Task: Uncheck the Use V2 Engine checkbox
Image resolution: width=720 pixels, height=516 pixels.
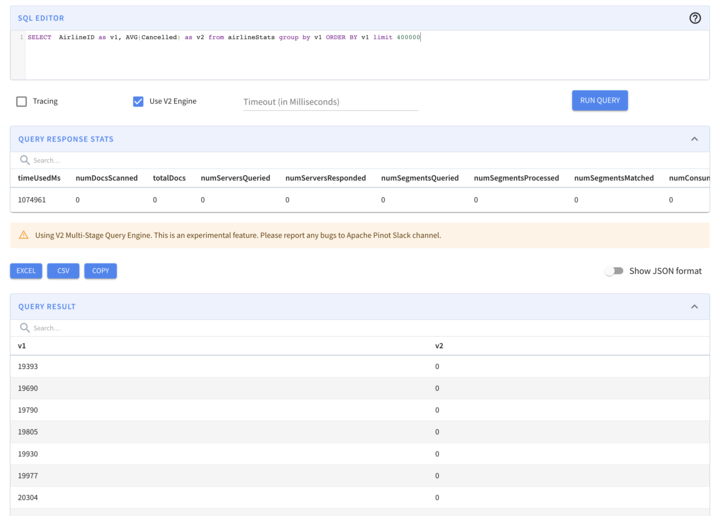Action: 138,101
